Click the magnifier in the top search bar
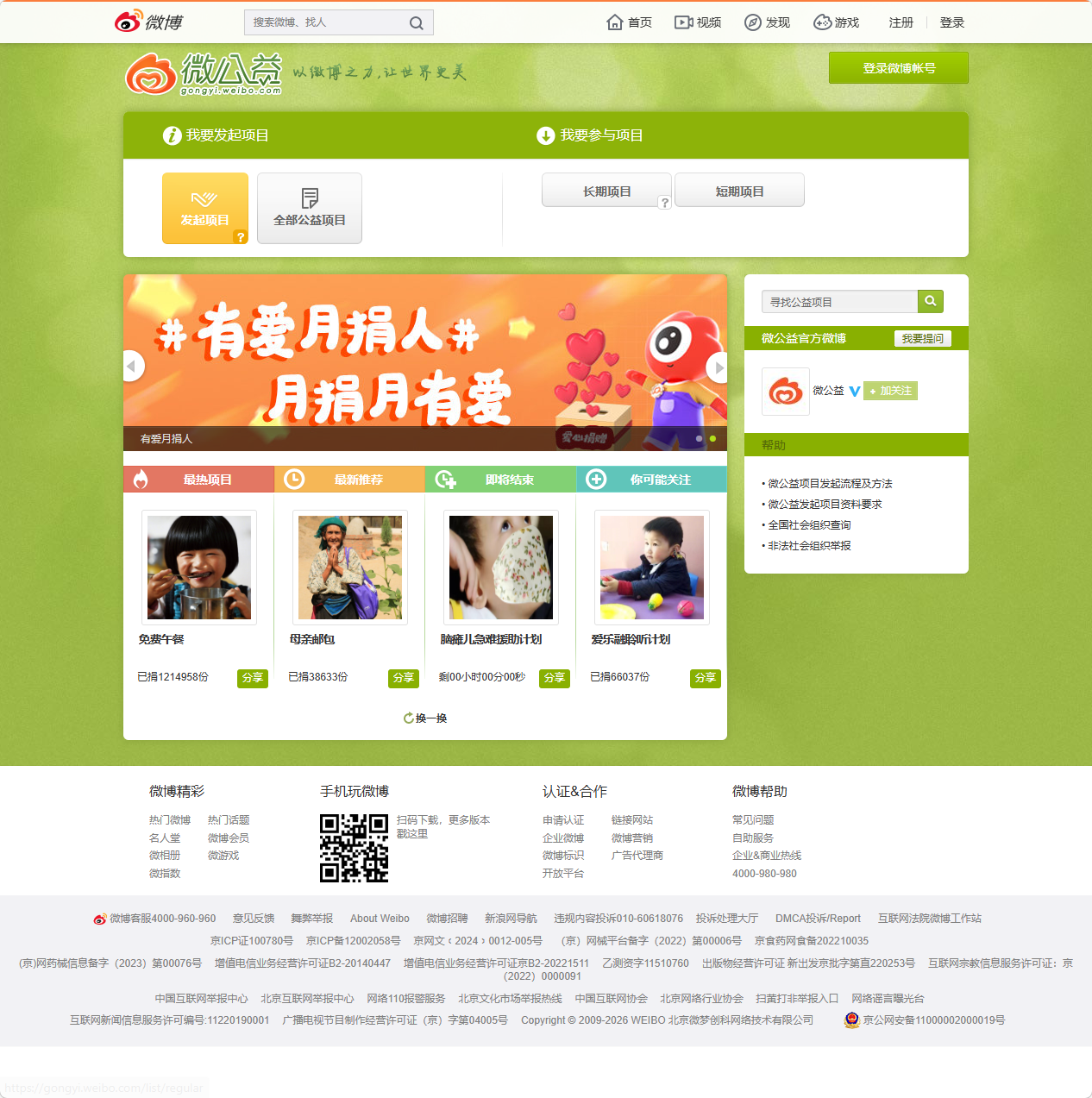 click(x=417, y=22)
